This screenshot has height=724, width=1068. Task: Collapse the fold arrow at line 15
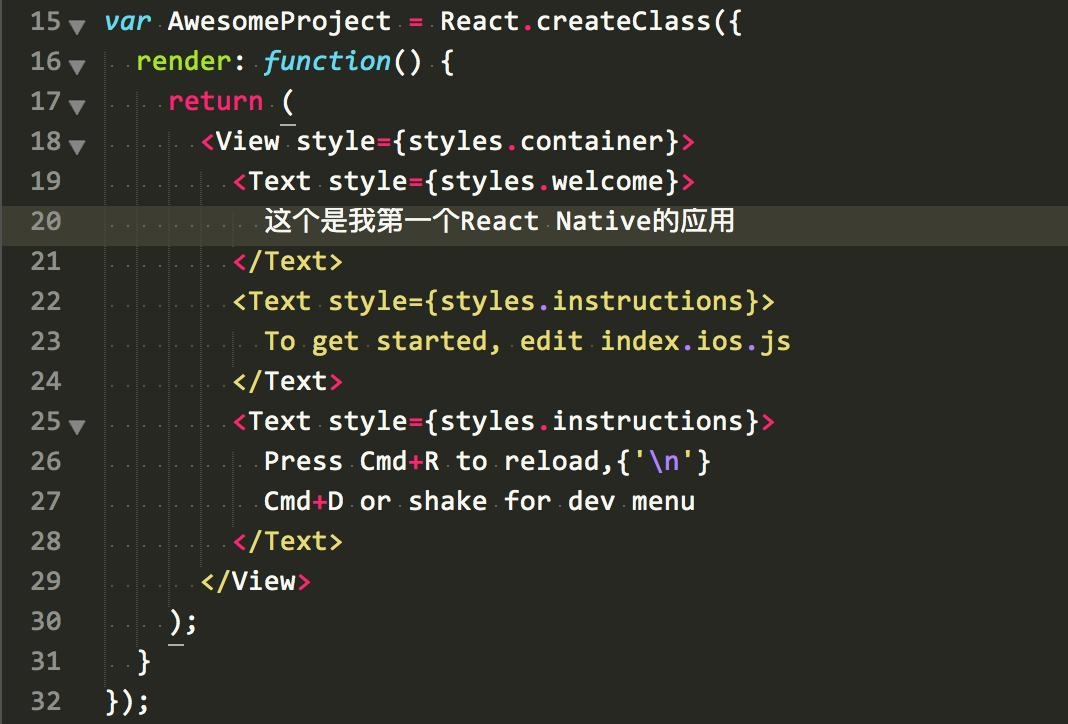pyautogui.click(x=77, y=26)
